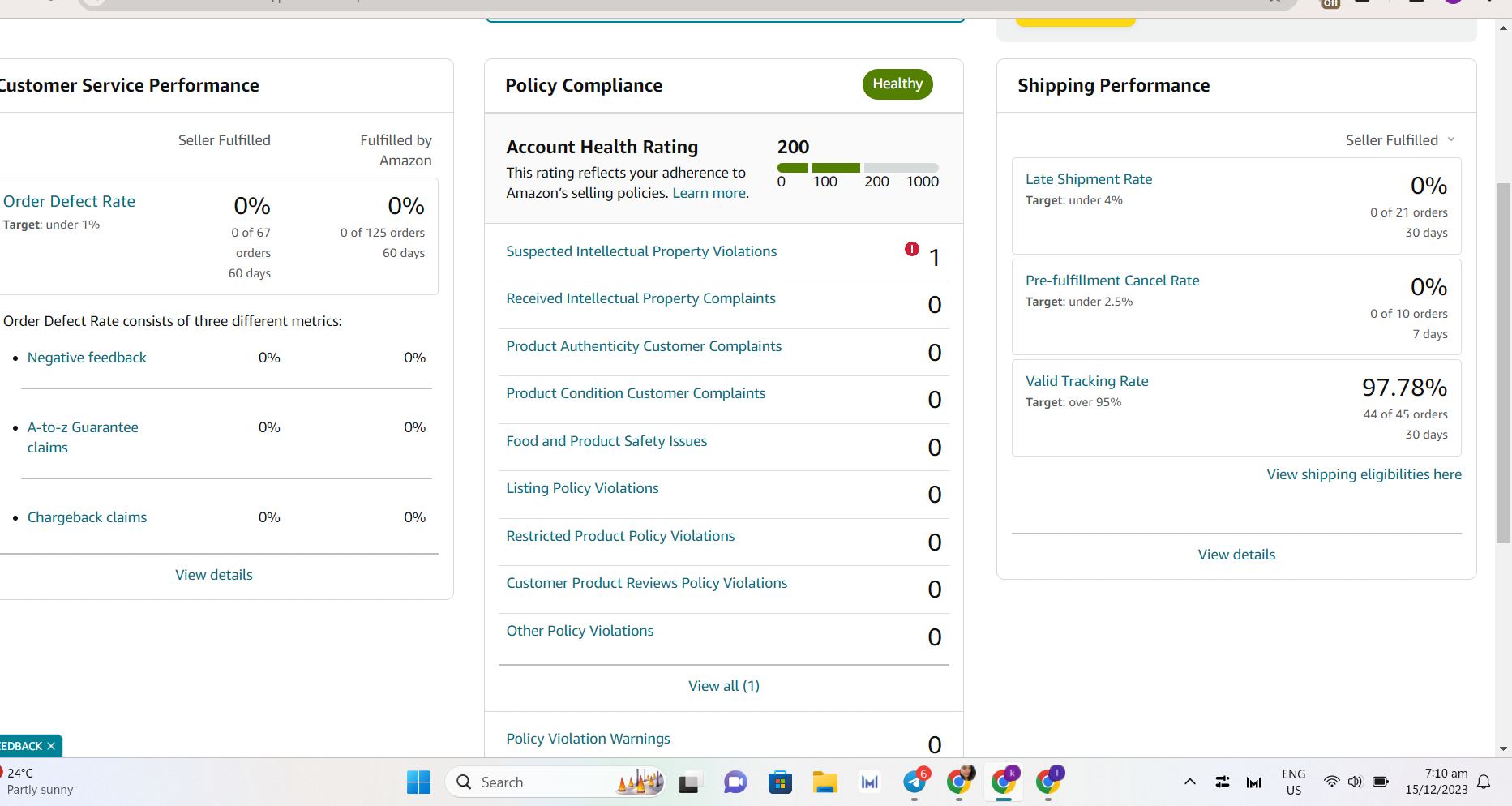Viewport: 1512px width, 806px height.
Task: Open the Wi-Fi network icon in the tray
Action: coord(1331,782)
